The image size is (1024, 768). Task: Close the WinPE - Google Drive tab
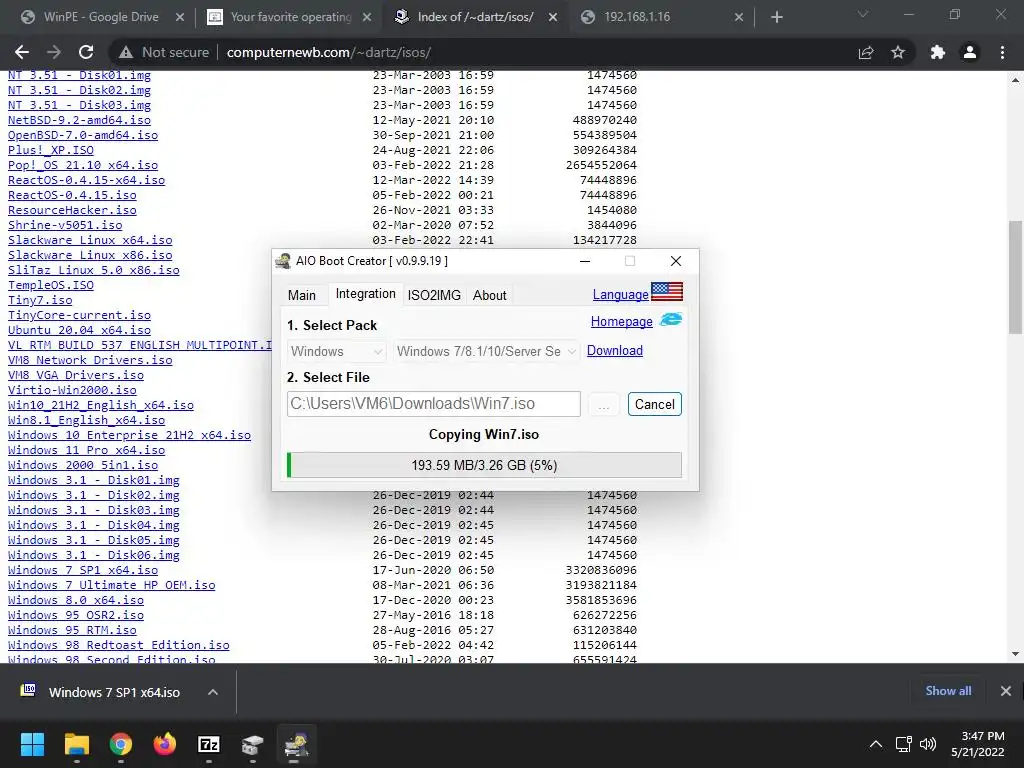click(180, 17)
